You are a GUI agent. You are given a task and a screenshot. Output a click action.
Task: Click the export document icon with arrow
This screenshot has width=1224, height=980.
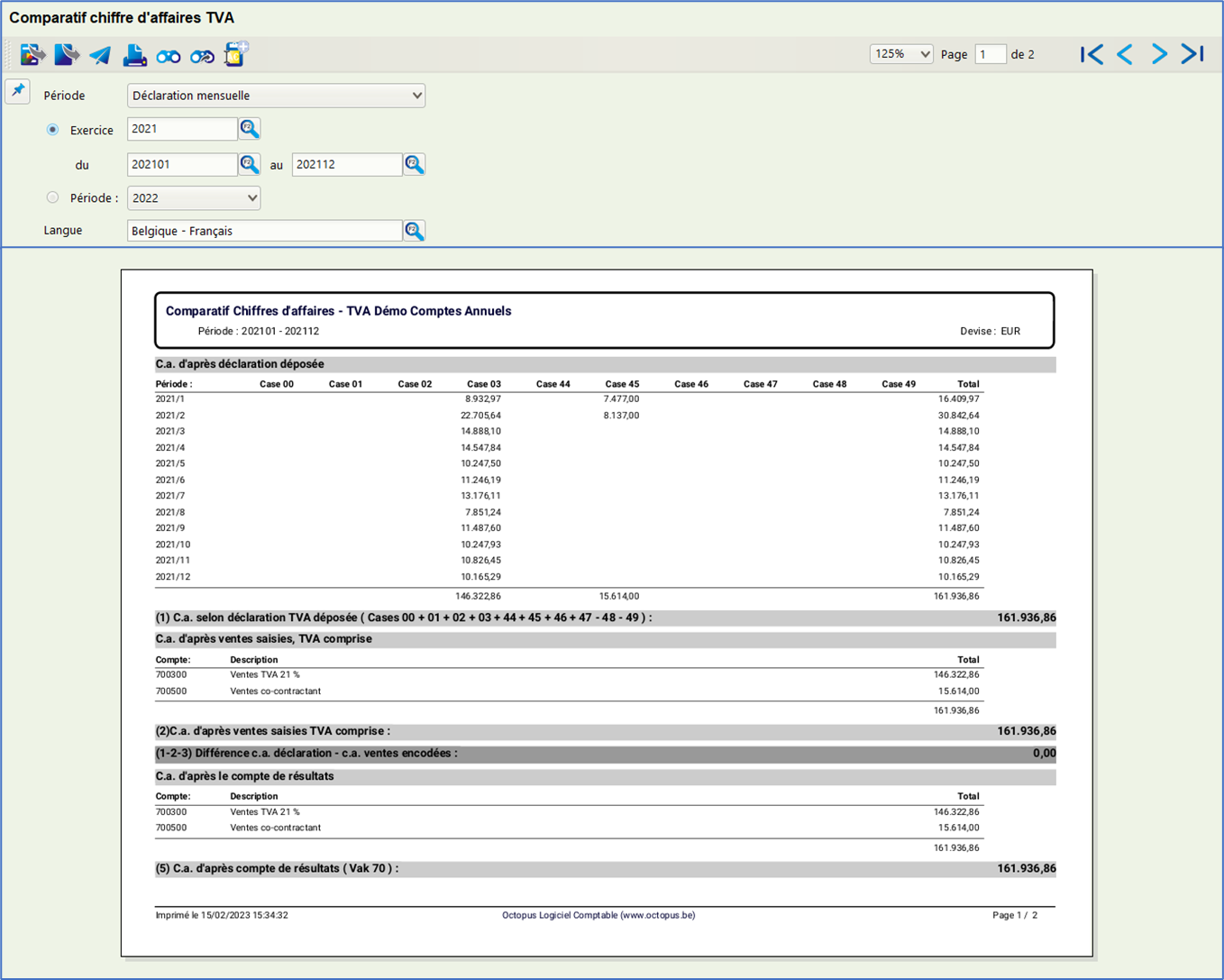[x=66, y=55]
